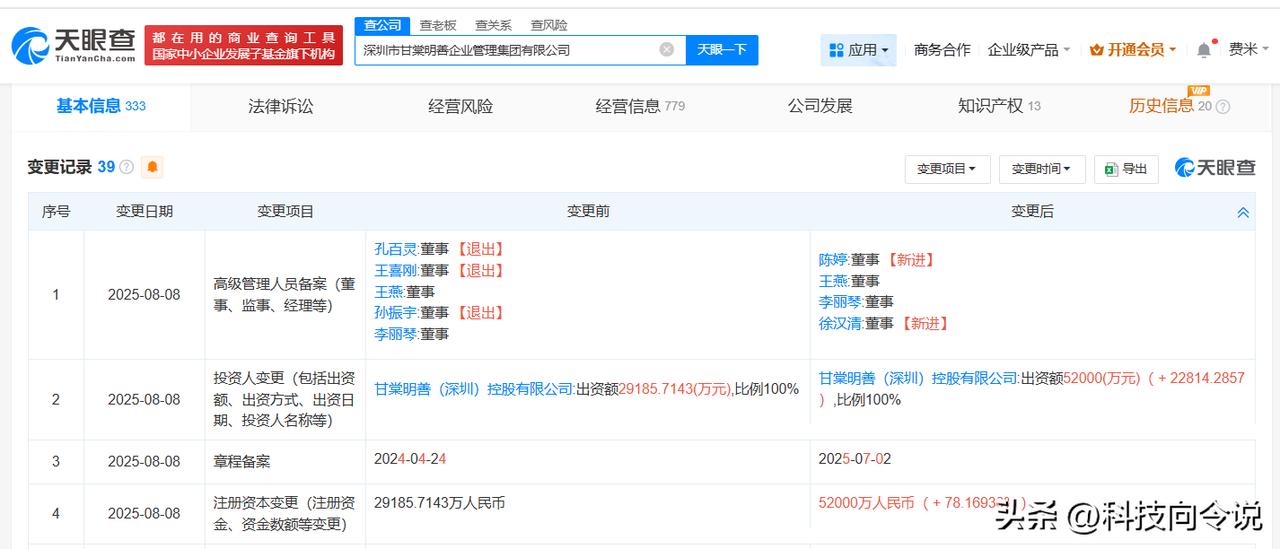The width and height of the screenshot is (1280, 549).
Task: Switch to the 经营信息 tab
Action: point(640,106)
